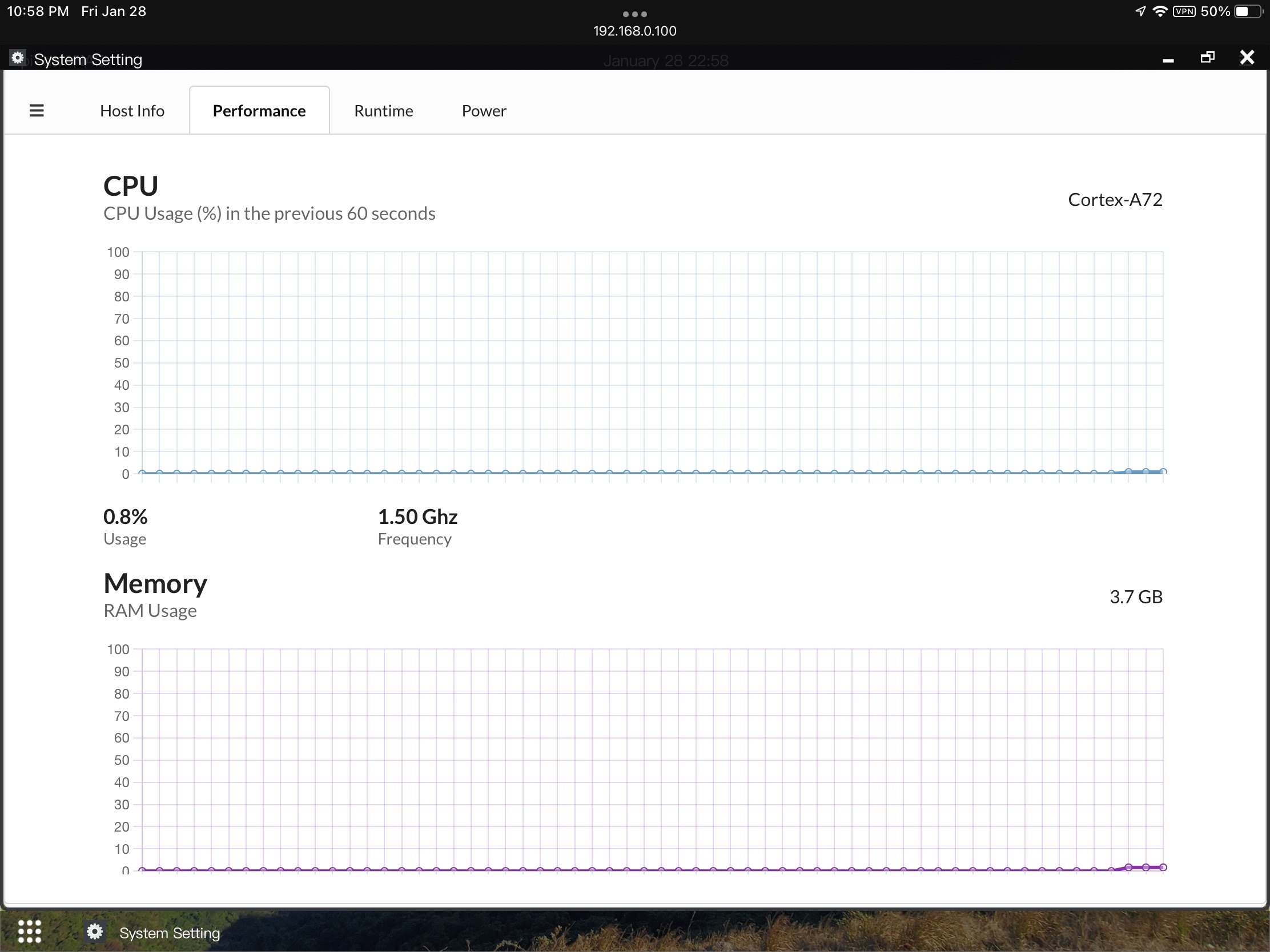Switch to the Power tab

[484, 111]
